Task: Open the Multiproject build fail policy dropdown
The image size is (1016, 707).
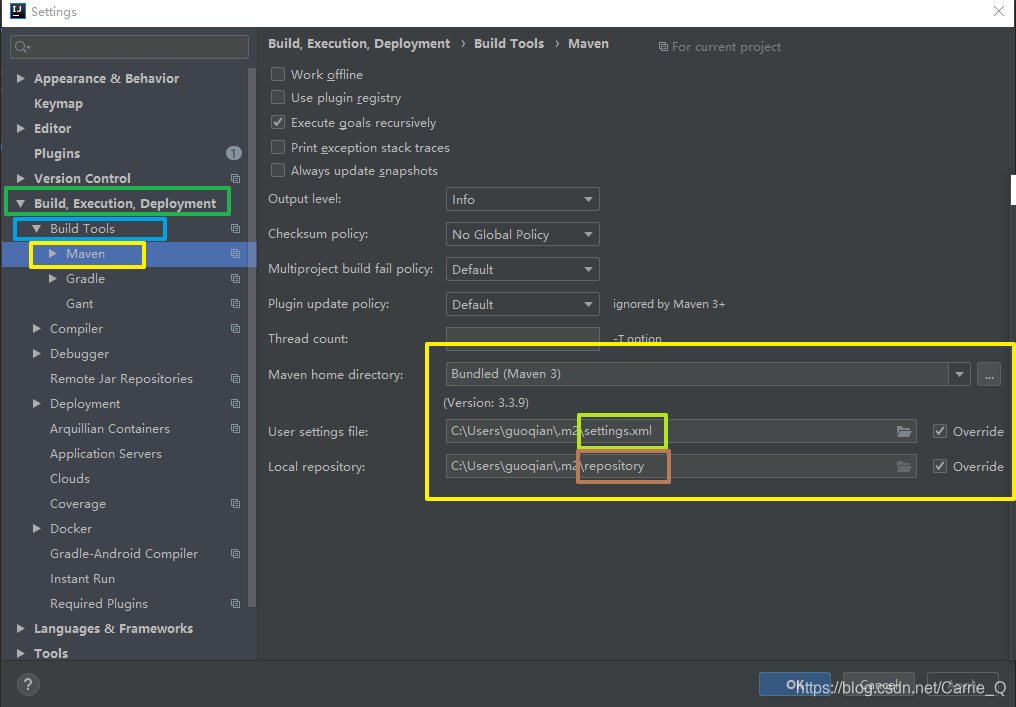Action: (522, 270)
